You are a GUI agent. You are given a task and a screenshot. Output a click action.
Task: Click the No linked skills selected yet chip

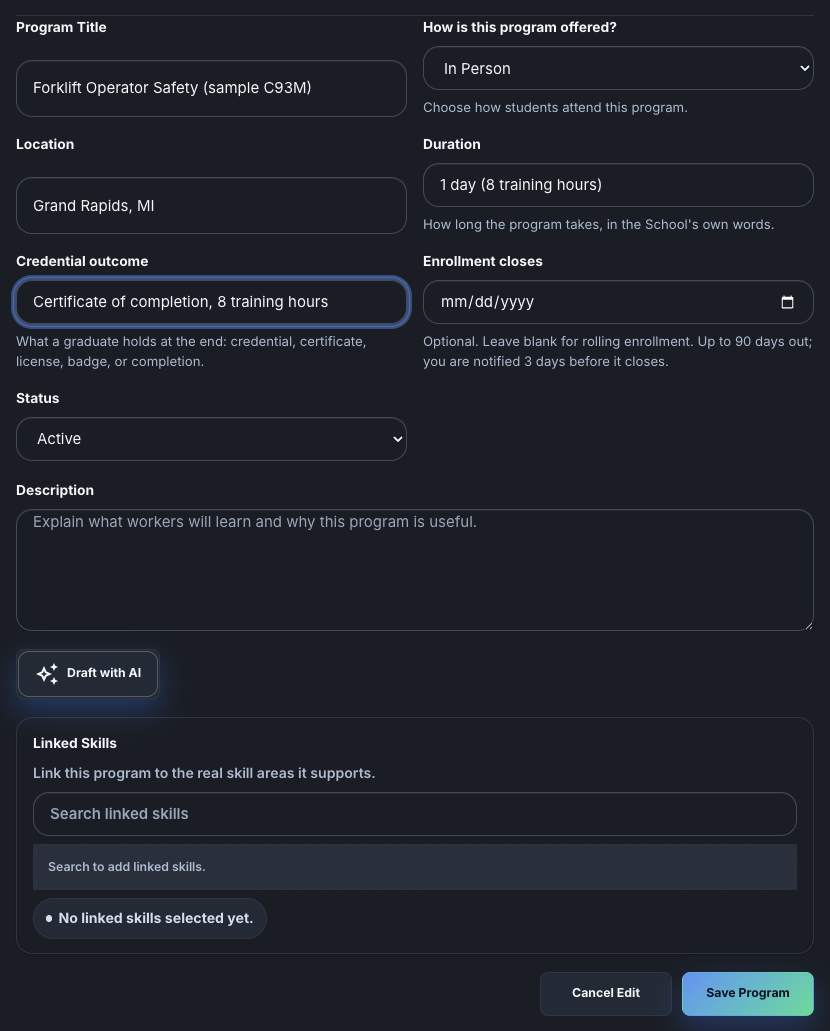tap(150, 919)
